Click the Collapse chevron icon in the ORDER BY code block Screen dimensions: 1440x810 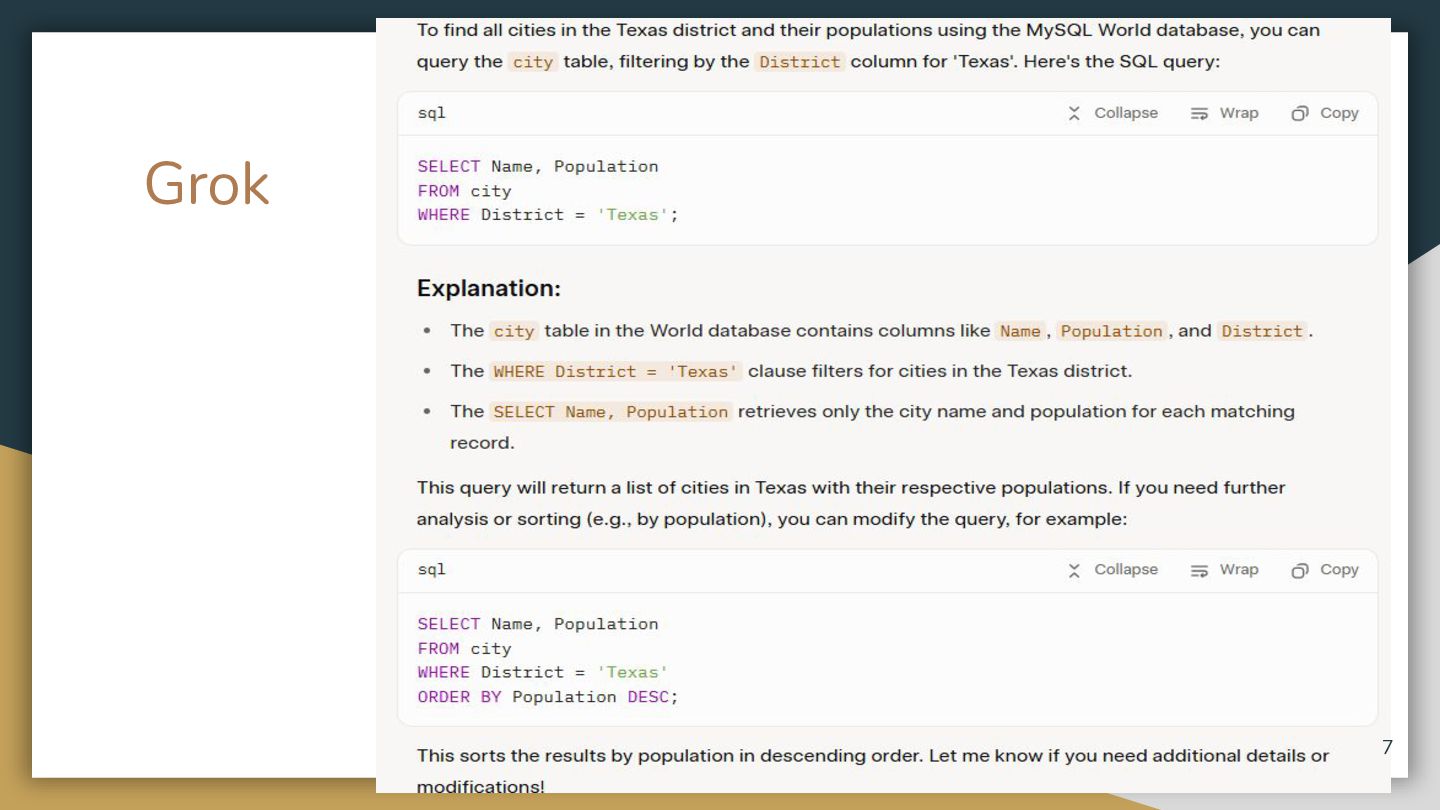1074,570
